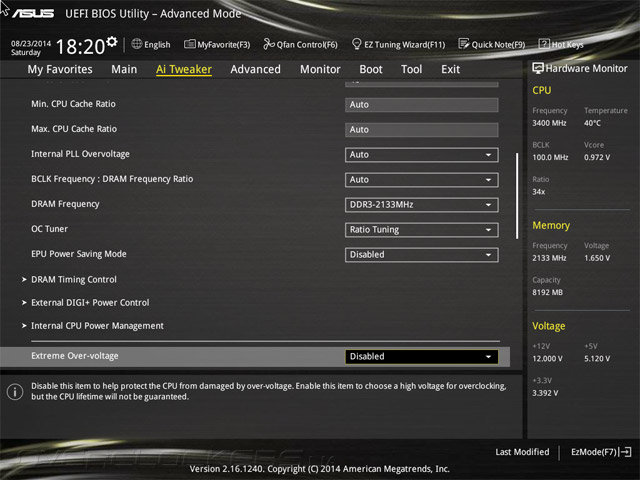Click MyFavorite(F3) button
This screenshot has height=480, width=640.
[x=217, y=44]
